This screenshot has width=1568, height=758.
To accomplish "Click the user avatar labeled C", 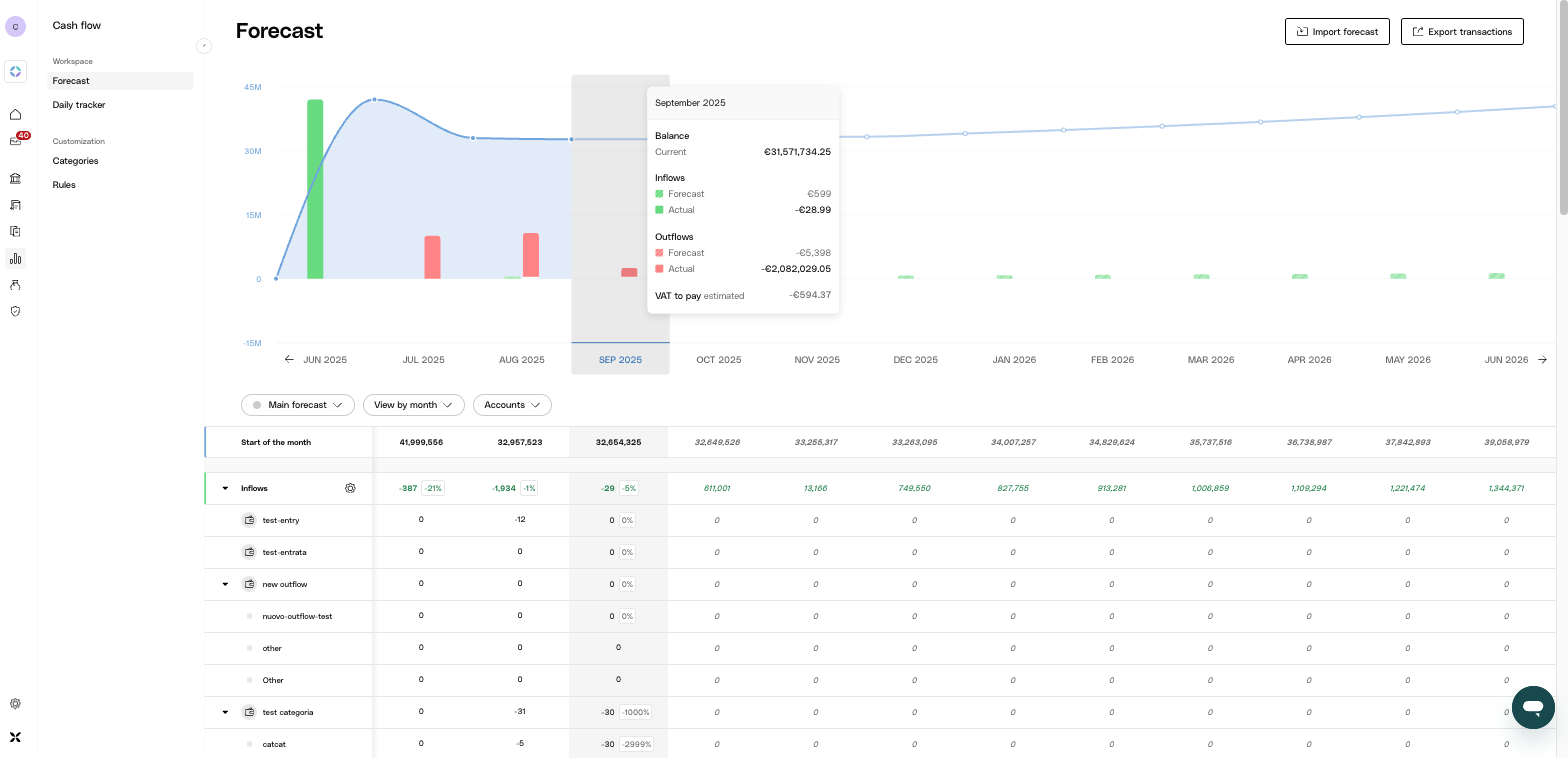I will coord(15,27).
